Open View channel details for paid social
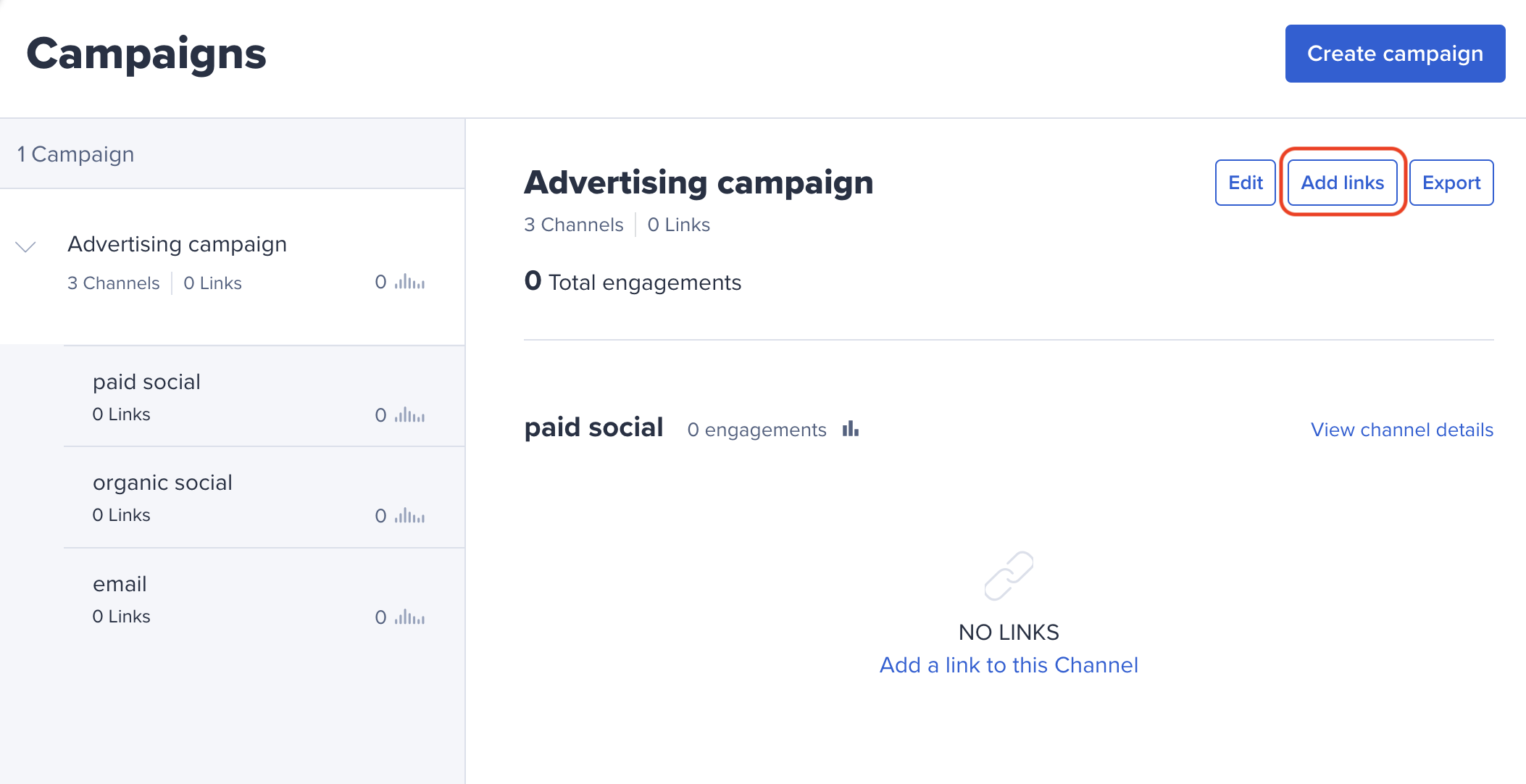This screenshot has height=784, width=1526. click(x=1401, y=429)
